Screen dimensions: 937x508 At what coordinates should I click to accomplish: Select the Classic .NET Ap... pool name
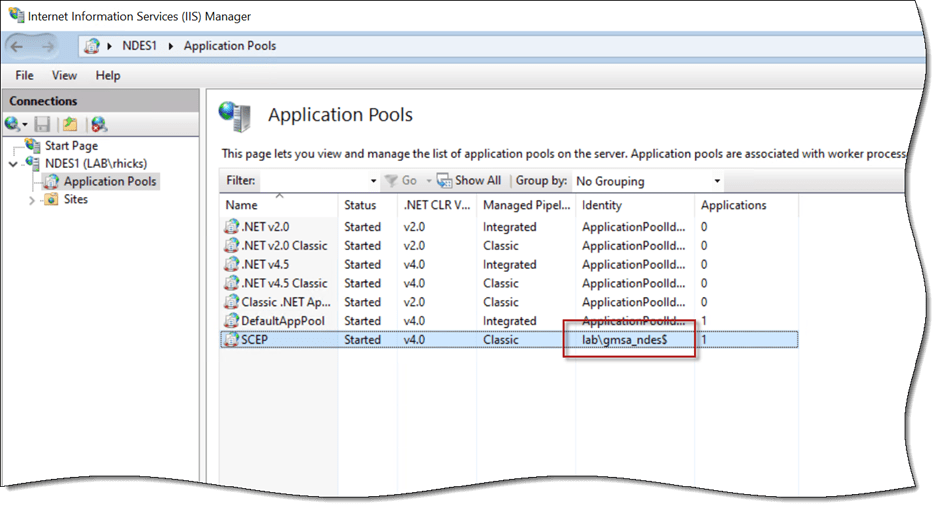(286, 302)
